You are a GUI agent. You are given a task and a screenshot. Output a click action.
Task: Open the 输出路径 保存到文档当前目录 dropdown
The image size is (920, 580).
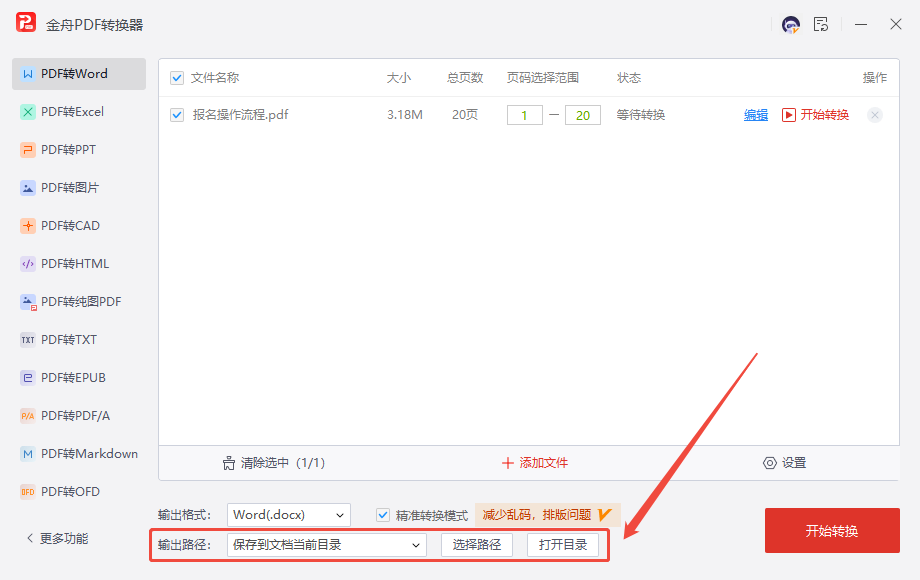click(x=327, y=545)
